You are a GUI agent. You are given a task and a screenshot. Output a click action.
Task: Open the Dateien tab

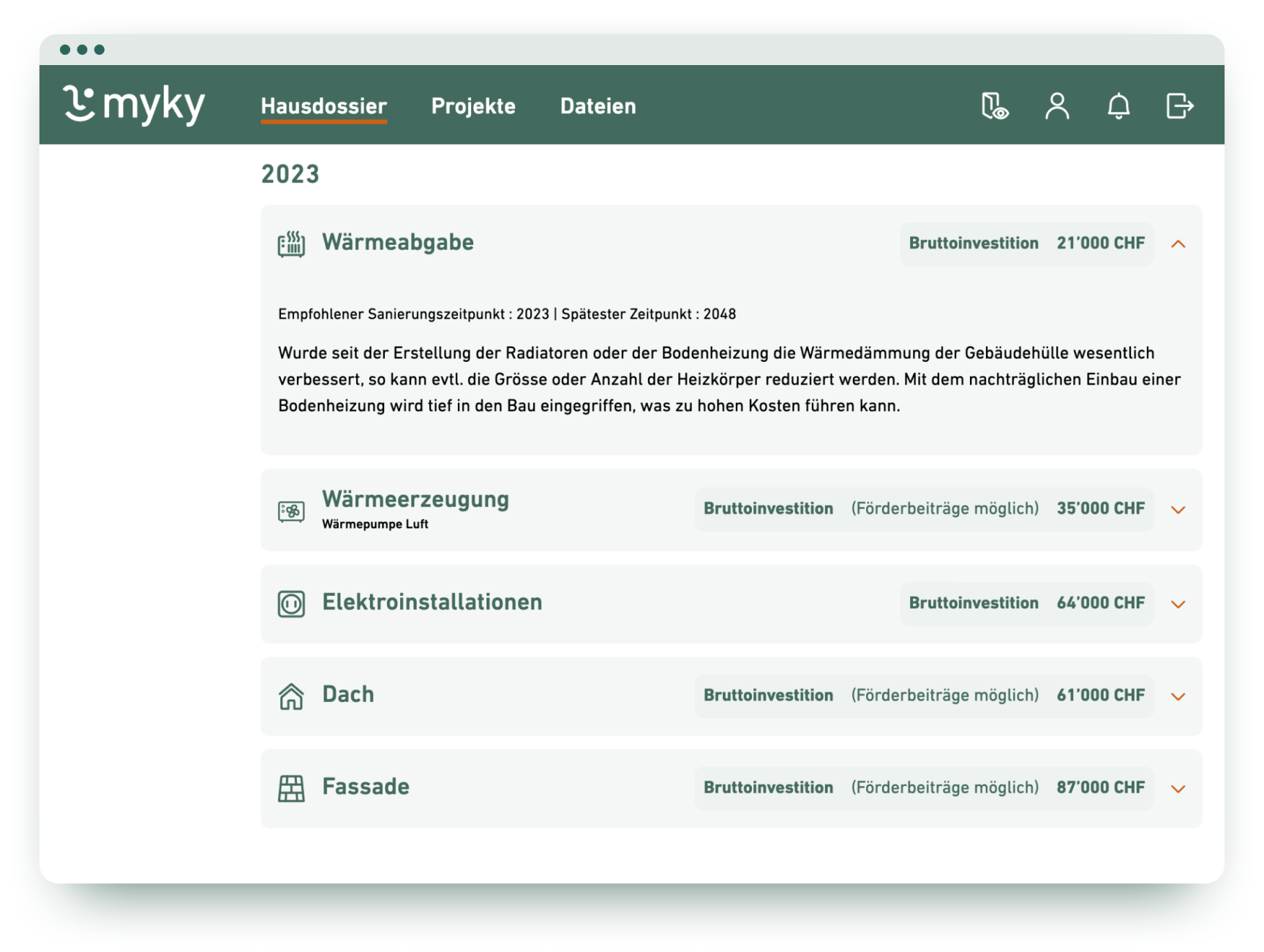pyautogui.click(x=598, y=106)
